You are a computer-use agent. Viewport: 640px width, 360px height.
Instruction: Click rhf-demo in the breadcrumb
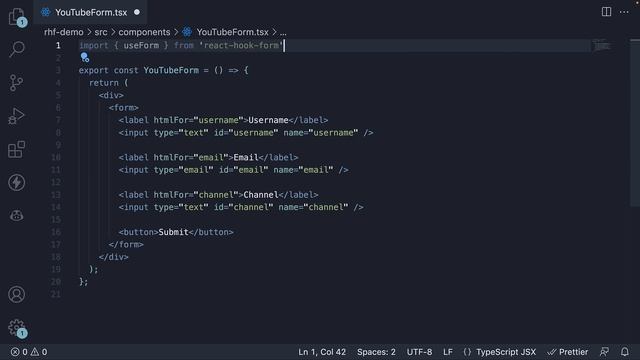64,32
